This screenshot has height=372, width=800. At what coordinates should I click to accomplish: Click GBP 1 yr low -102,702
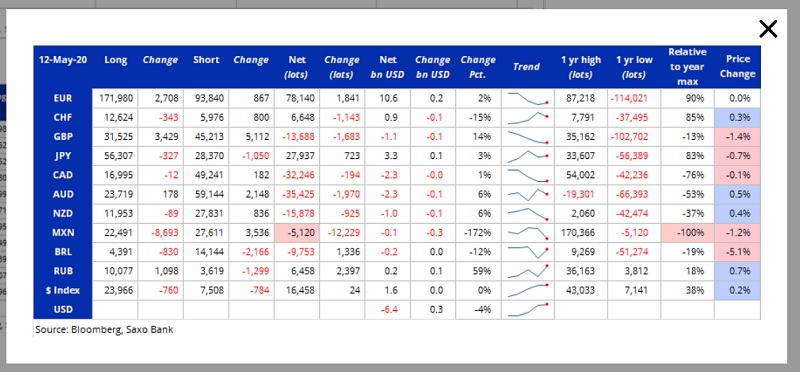(630, 137)
